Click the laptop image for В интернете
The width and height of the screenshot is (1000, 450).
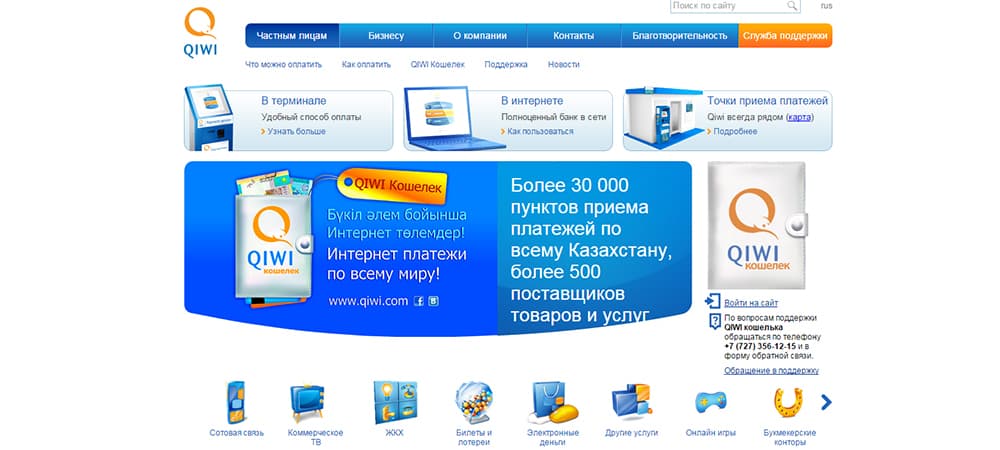coord(454,119)
